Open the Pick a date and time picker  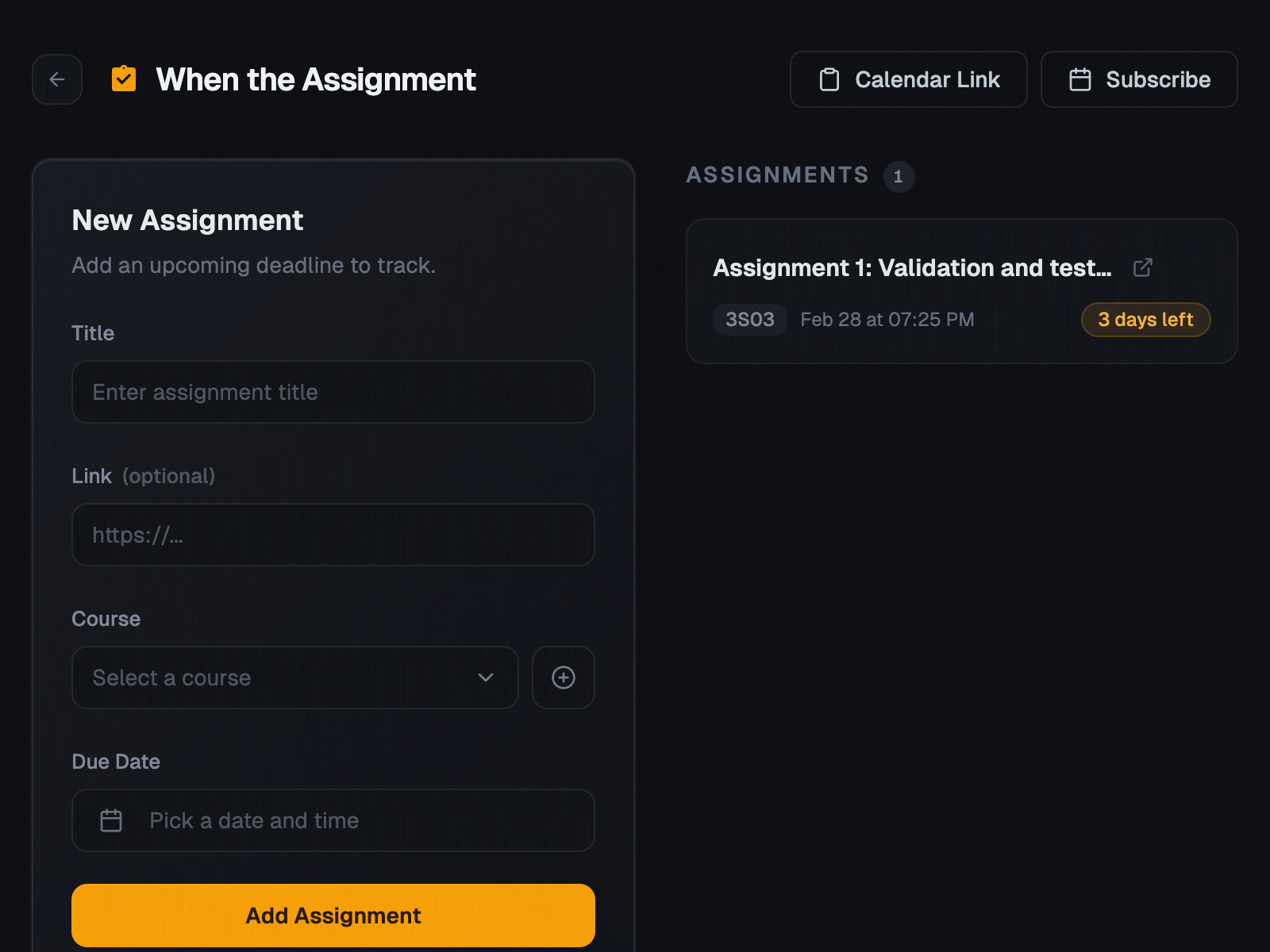333,820
